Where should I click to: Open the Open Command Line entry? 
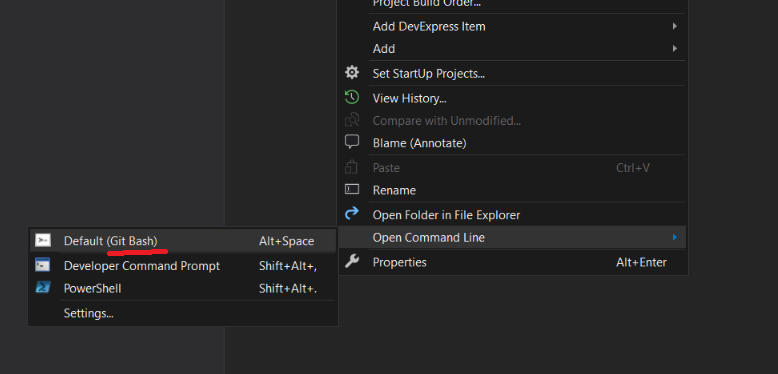coord(512,237)
